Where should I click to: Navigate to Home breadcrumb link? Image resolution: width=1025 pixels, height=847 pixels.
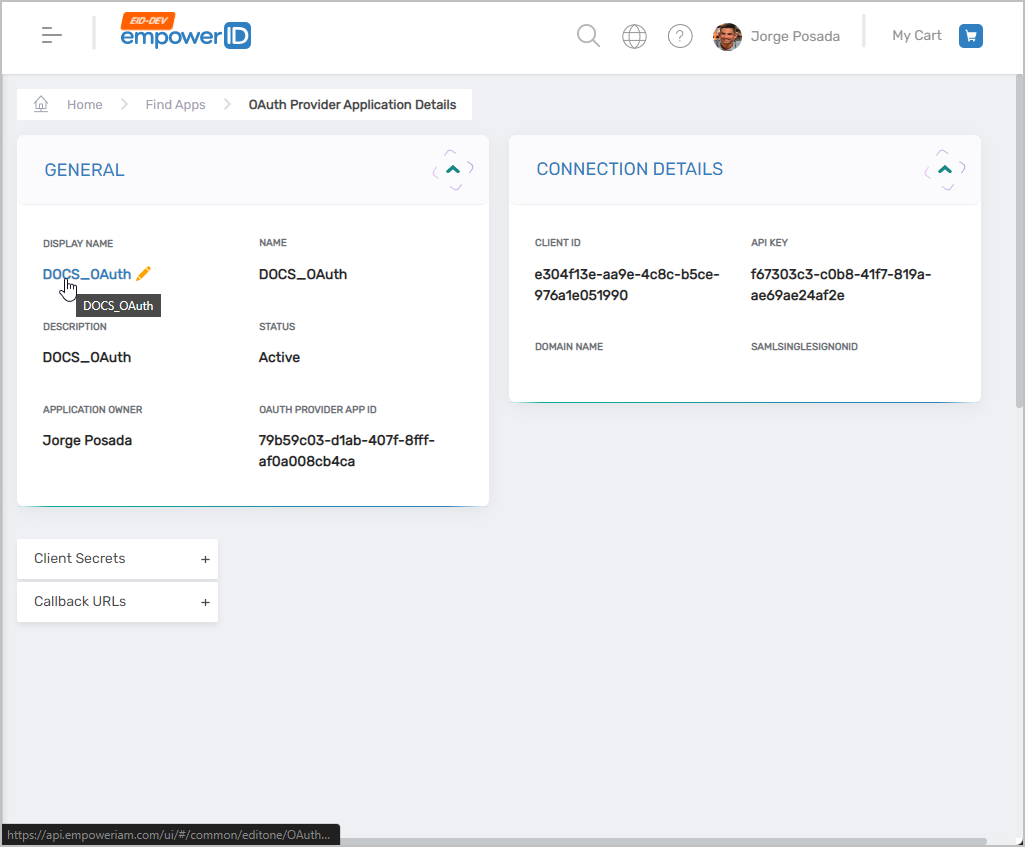point(84,105)
